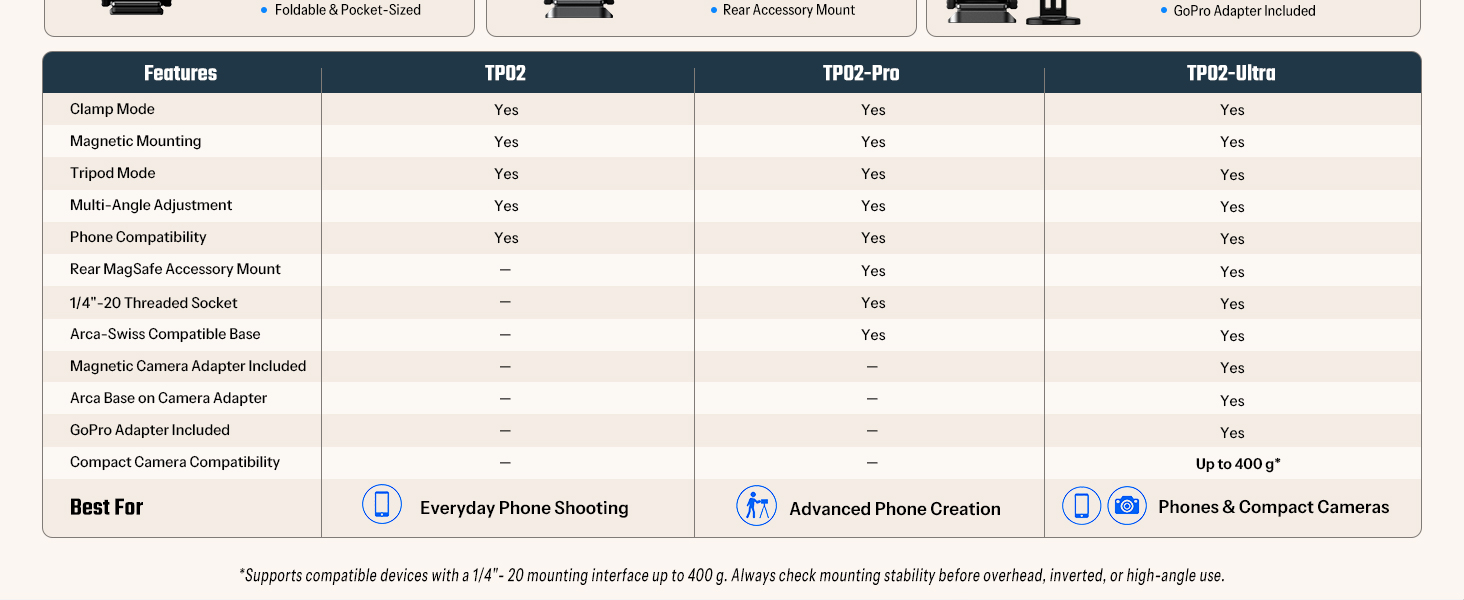This screenshot has height=600, width=1464.
Task: Select the TP02 column header
Action: coord(505,73)
